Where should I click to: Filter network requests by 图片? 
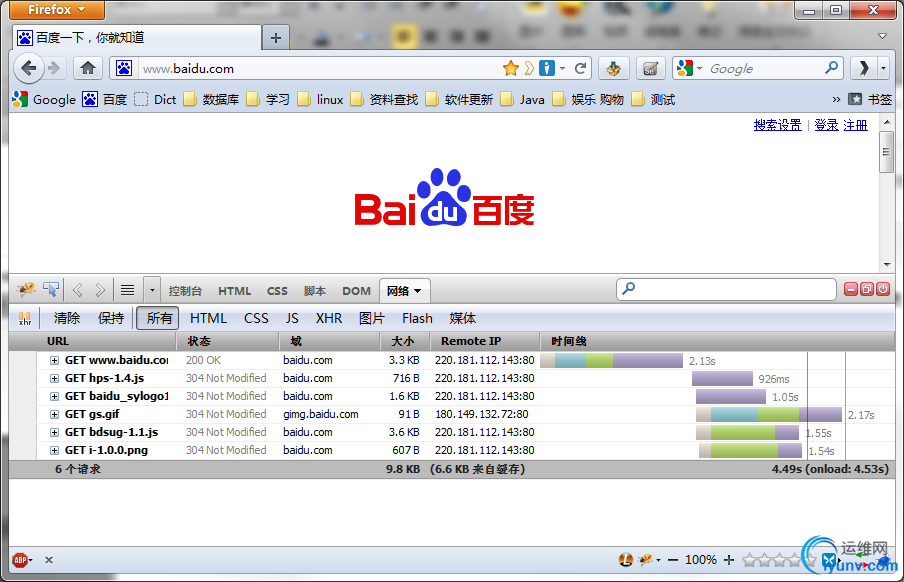(371, 318)
